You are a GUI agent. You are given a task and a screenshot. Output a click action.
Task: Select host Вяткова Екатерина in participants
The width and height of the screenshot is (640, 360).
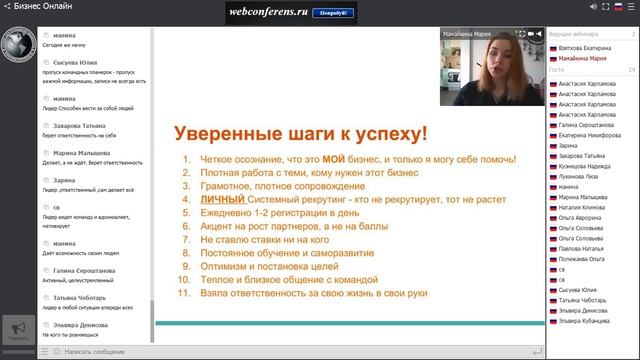click(x=584, y=48)
